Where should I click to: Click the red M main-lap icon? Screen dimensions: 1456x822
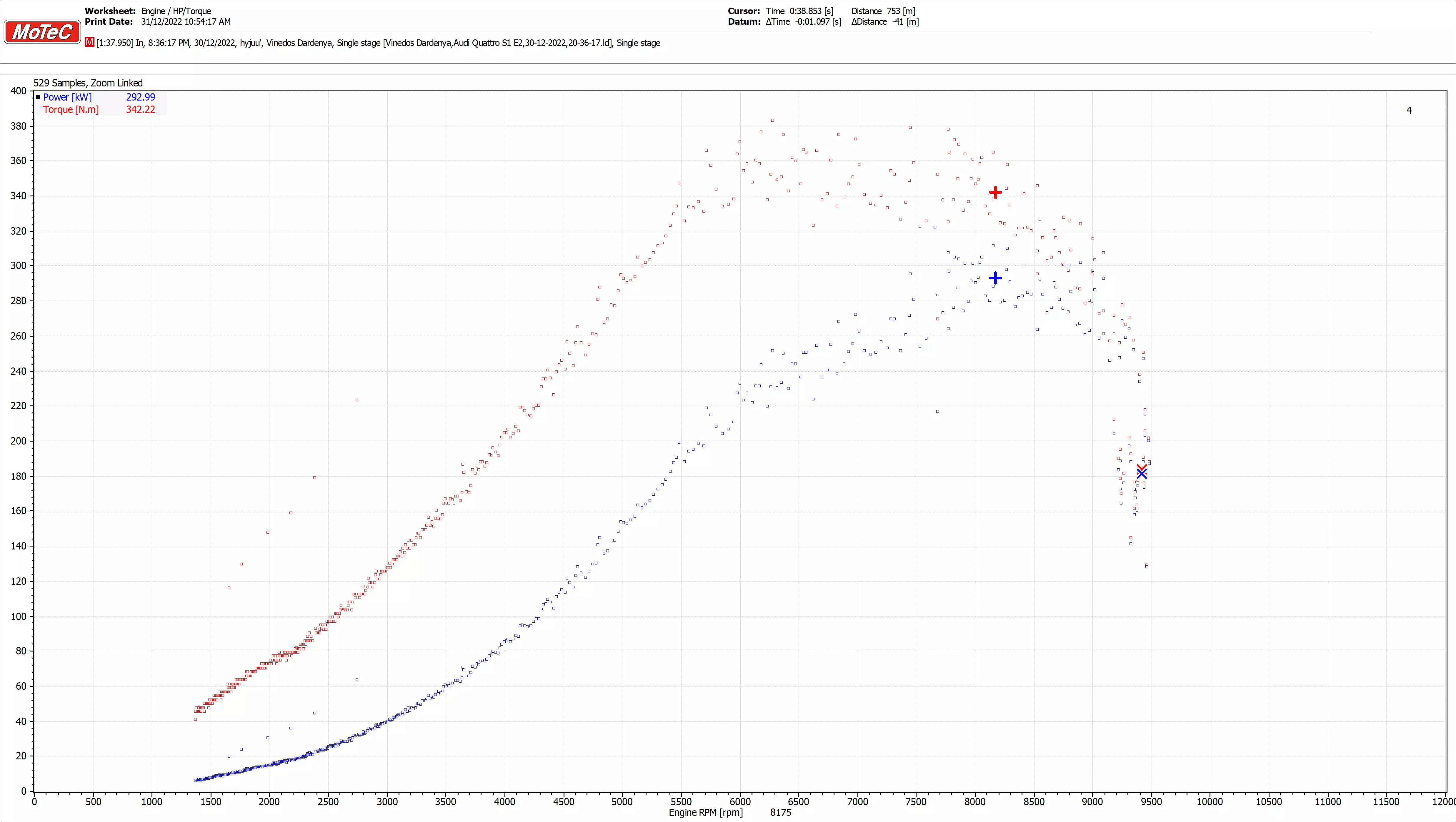[89, 42]
